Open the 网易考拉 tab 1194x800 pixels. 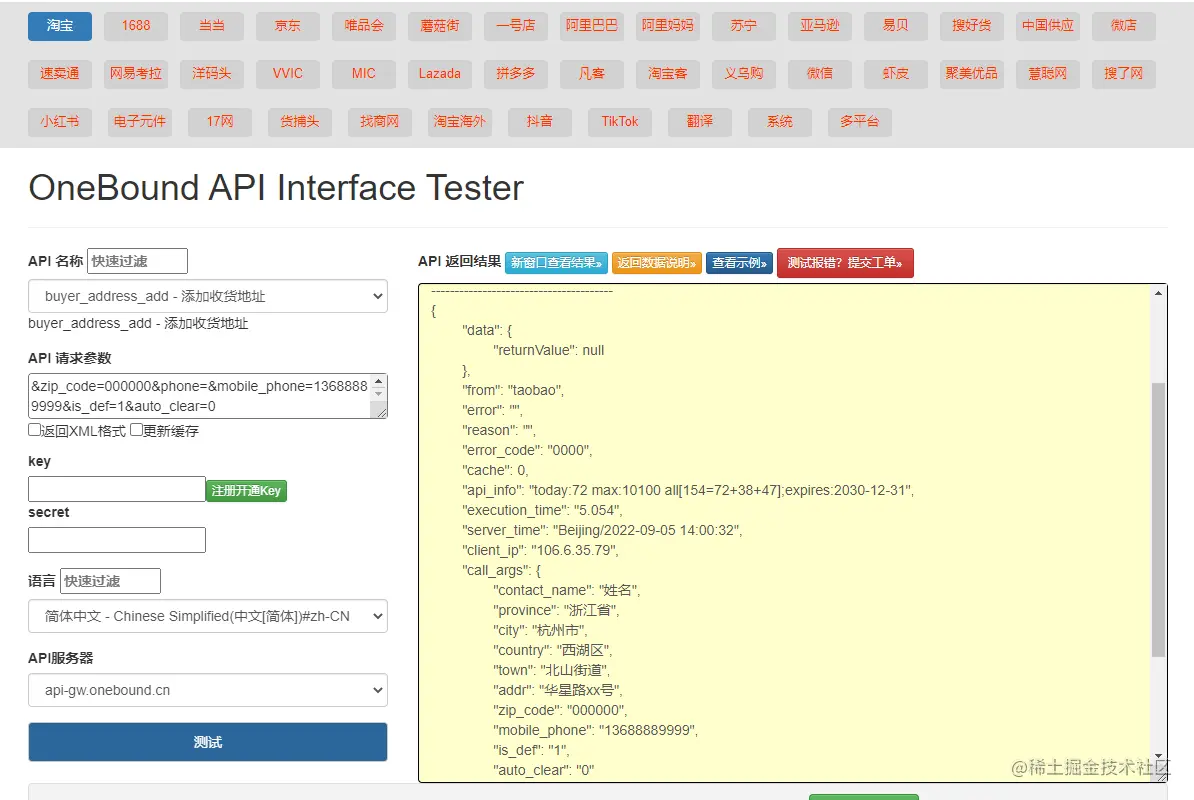click(136, 74)
